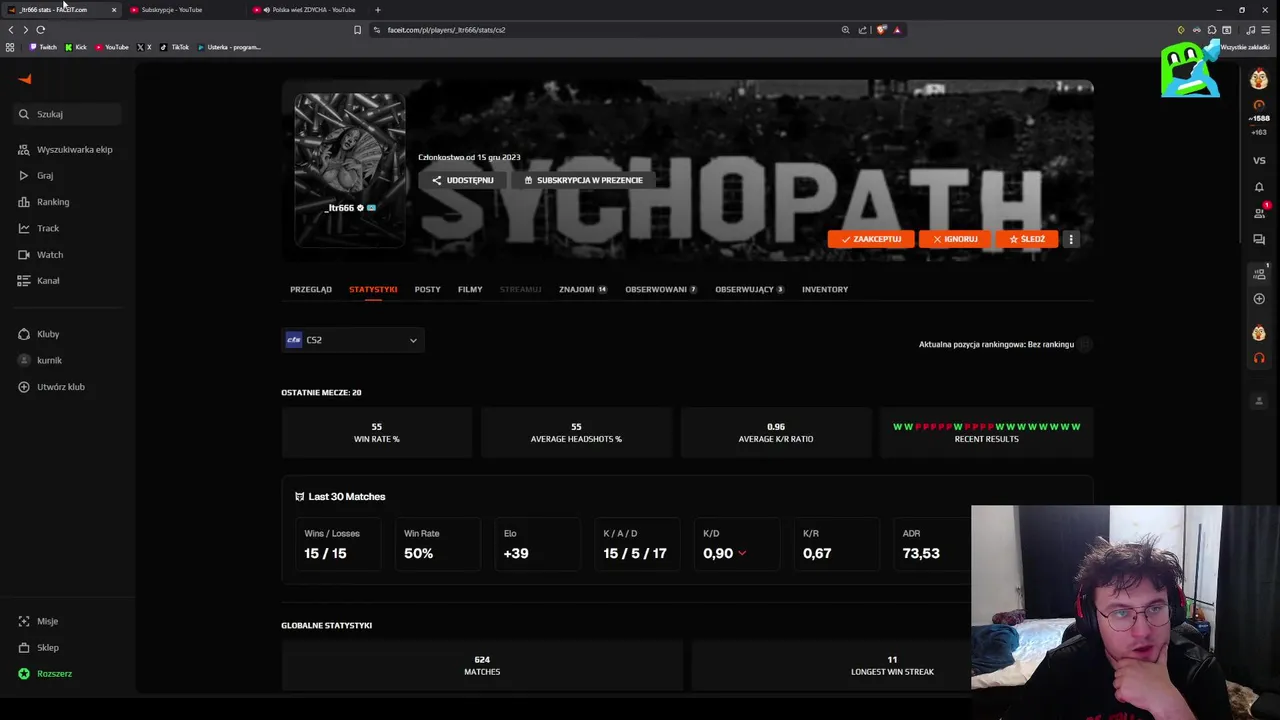Viewport: 1280px width, 720px height.
Task: Click the Szukaj search field
Action: (x=68, y=114)
